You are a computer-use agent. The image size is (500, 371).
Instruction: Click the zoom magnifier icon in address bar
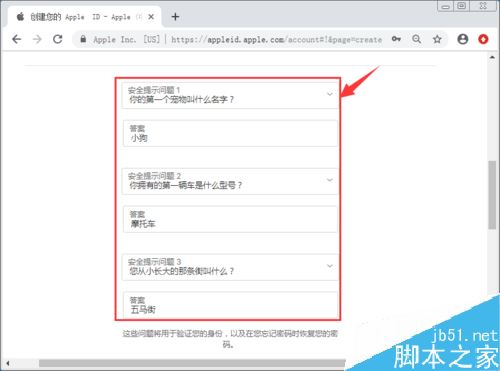pos(417,39)
